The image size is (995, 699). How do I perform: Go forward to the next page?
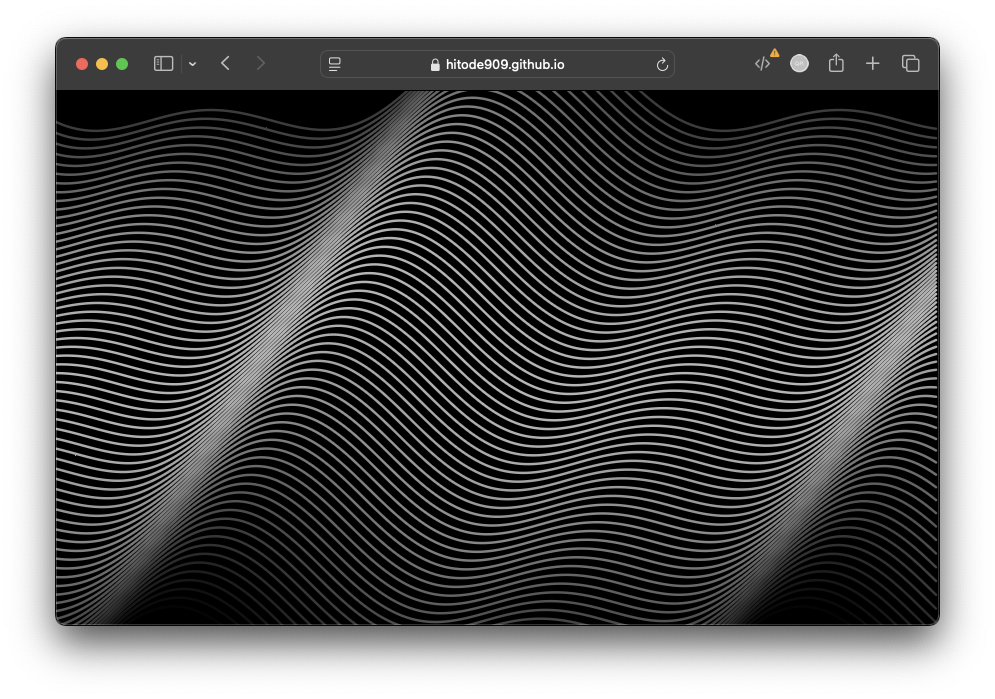click(260, 63)
